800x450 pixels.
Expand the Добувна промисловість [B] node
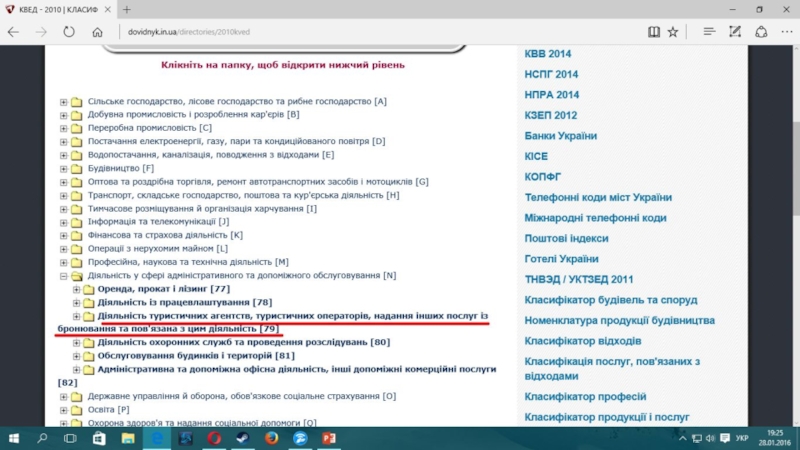[63, 115]
